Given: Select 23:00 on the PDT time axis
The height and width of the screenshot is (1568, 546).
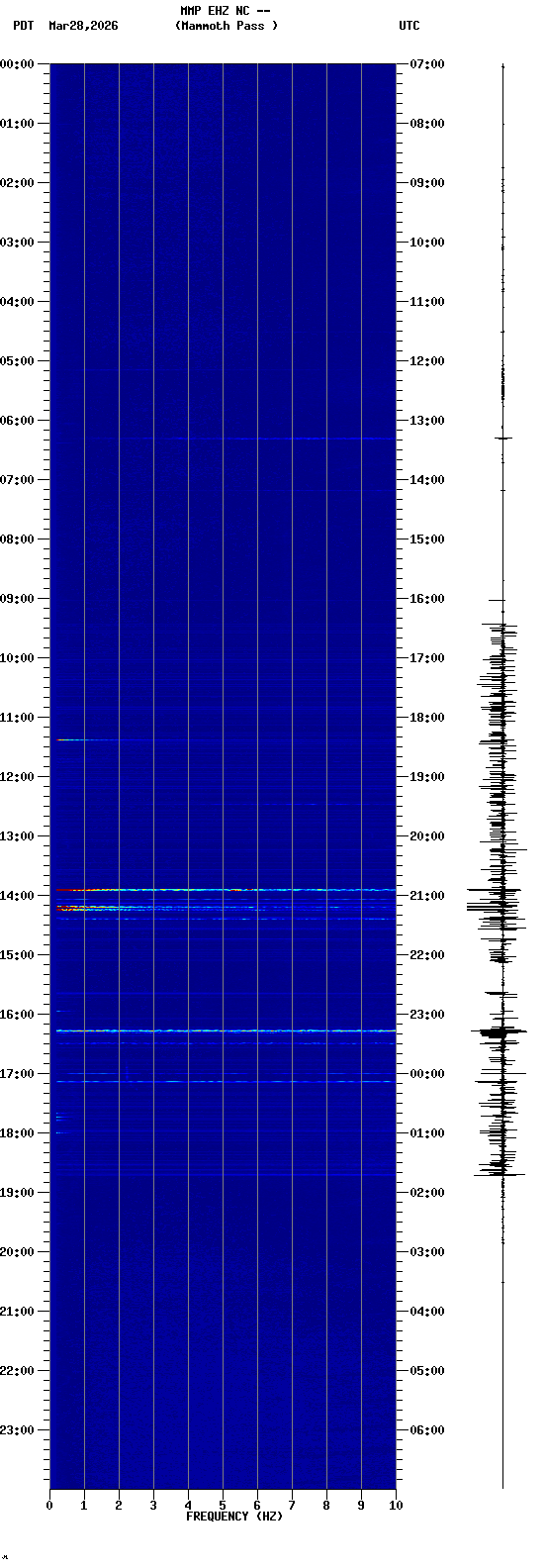Looking at the screenshot, I should [x=18, y=1430].
